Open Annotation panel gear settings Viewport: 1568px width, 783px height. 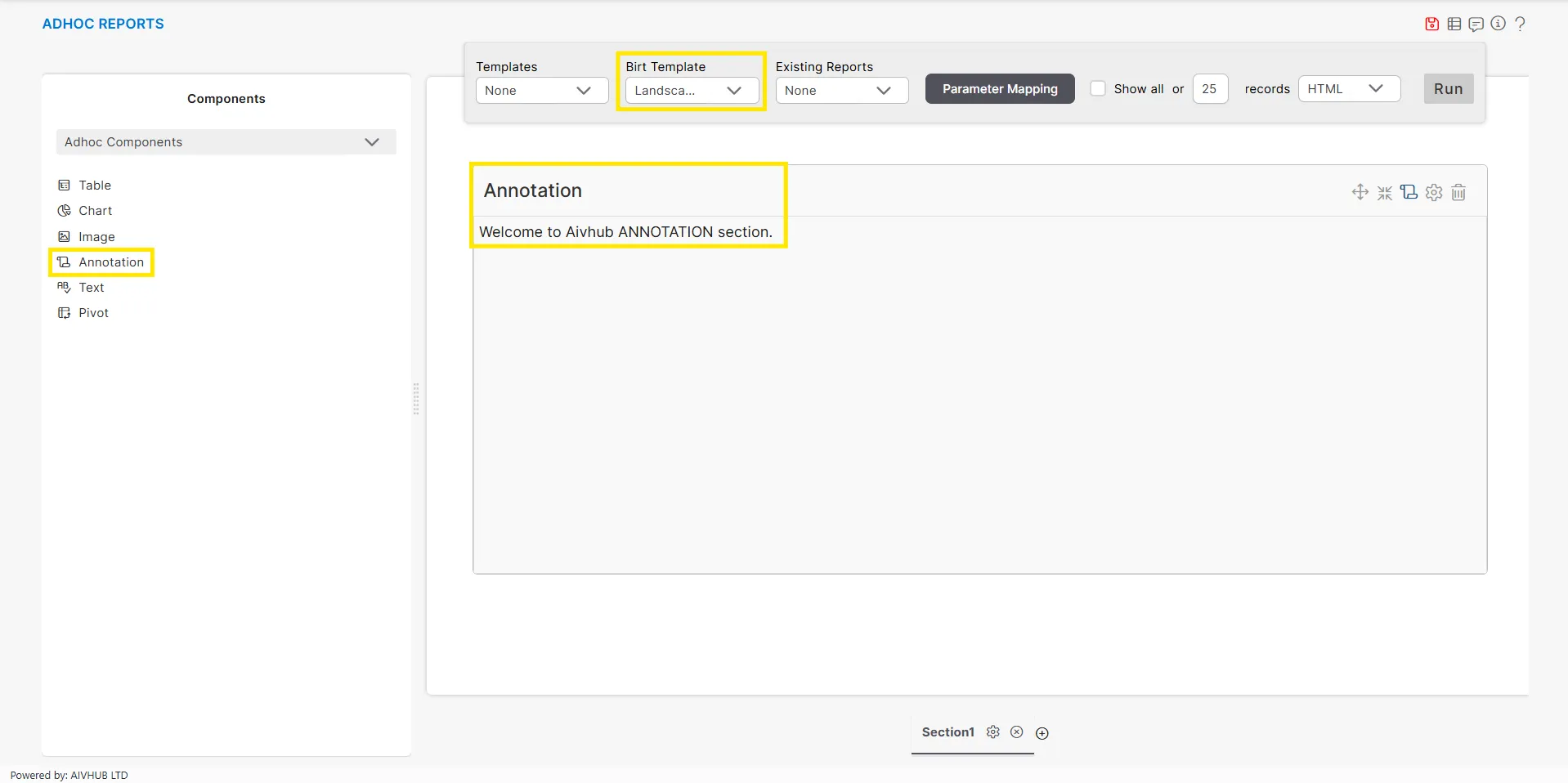(1434, 193)
